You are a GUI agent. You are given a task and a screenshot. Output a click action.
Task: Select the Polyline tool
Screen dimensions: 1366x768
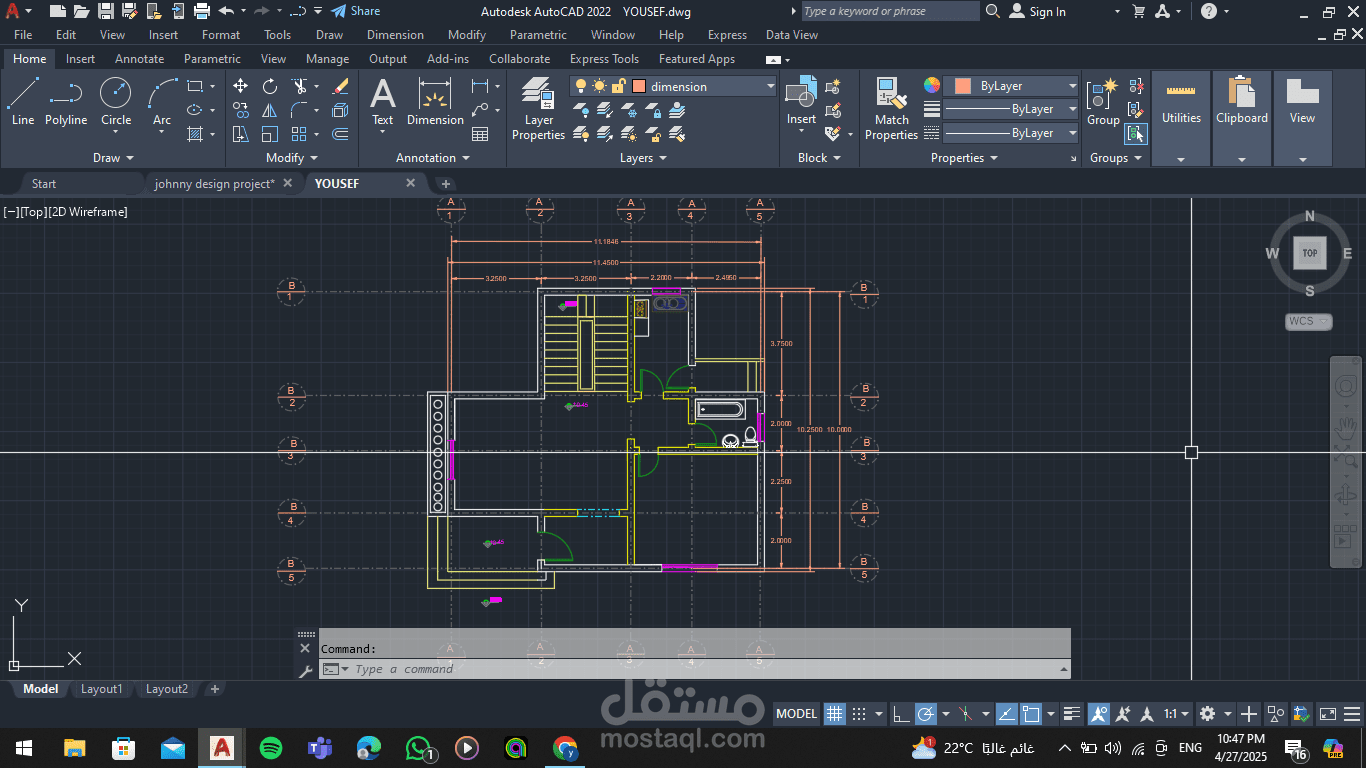pos(66,102)
